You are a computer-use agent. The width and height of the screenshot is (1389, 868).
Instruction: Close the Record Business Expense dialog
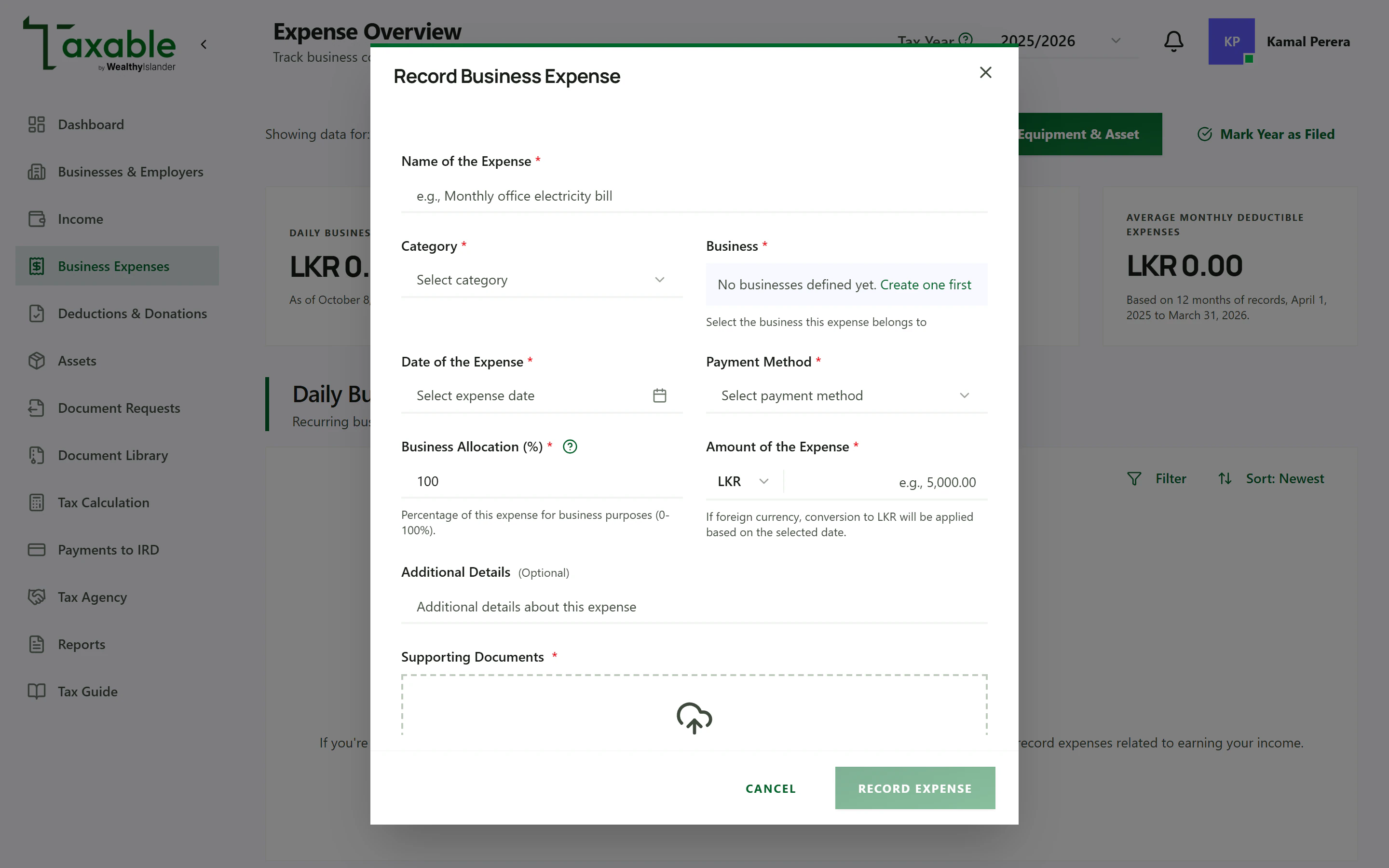985,72
